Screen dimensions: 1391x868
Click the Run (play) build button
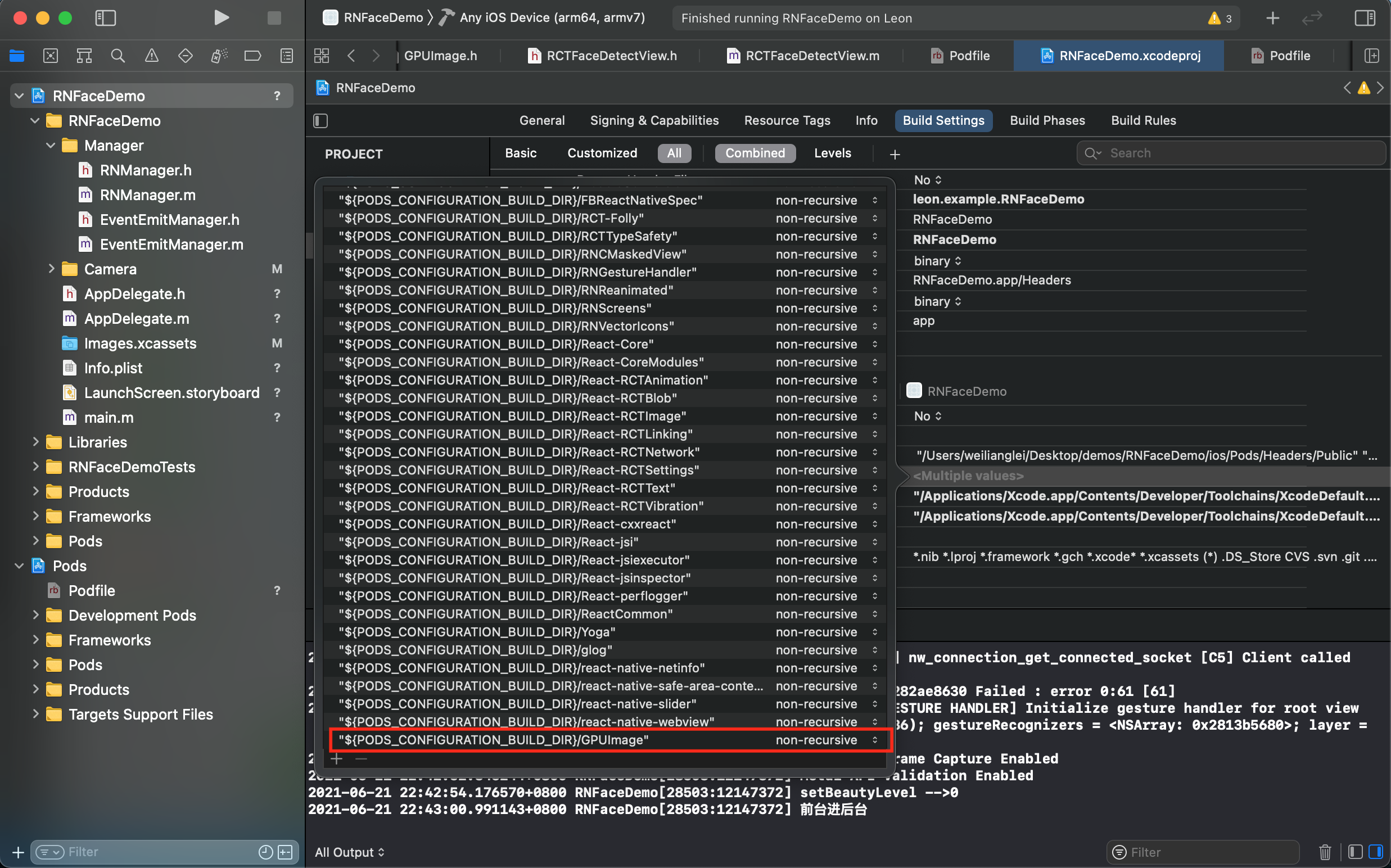tap(221, 18)
